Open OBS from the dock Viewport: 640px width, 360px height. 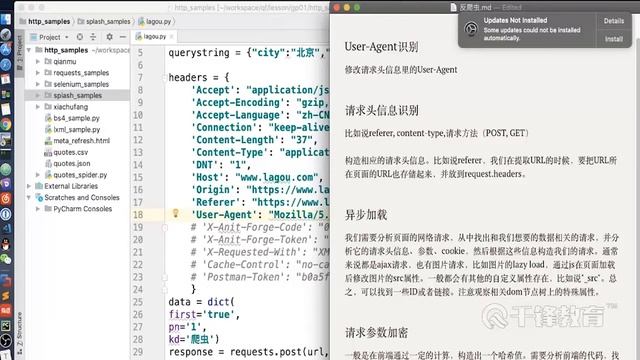point(6,340)
